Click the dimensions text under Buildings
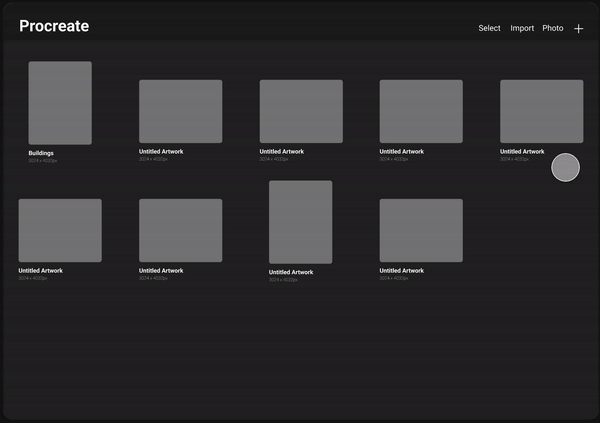The height and width of the screenshot is (423, 600). (42, 161)
